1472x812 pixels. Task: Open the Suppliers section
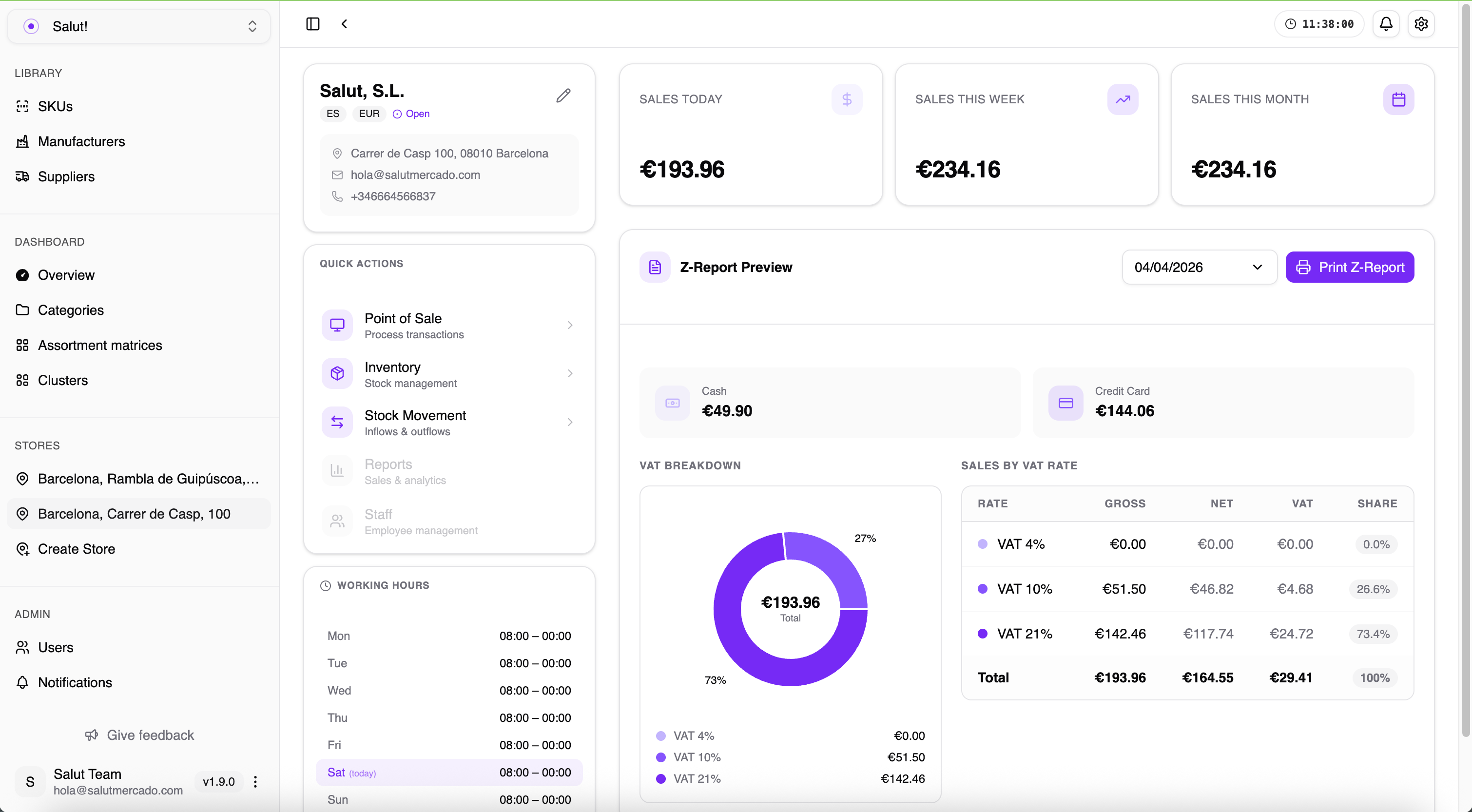tap(66, 176)
